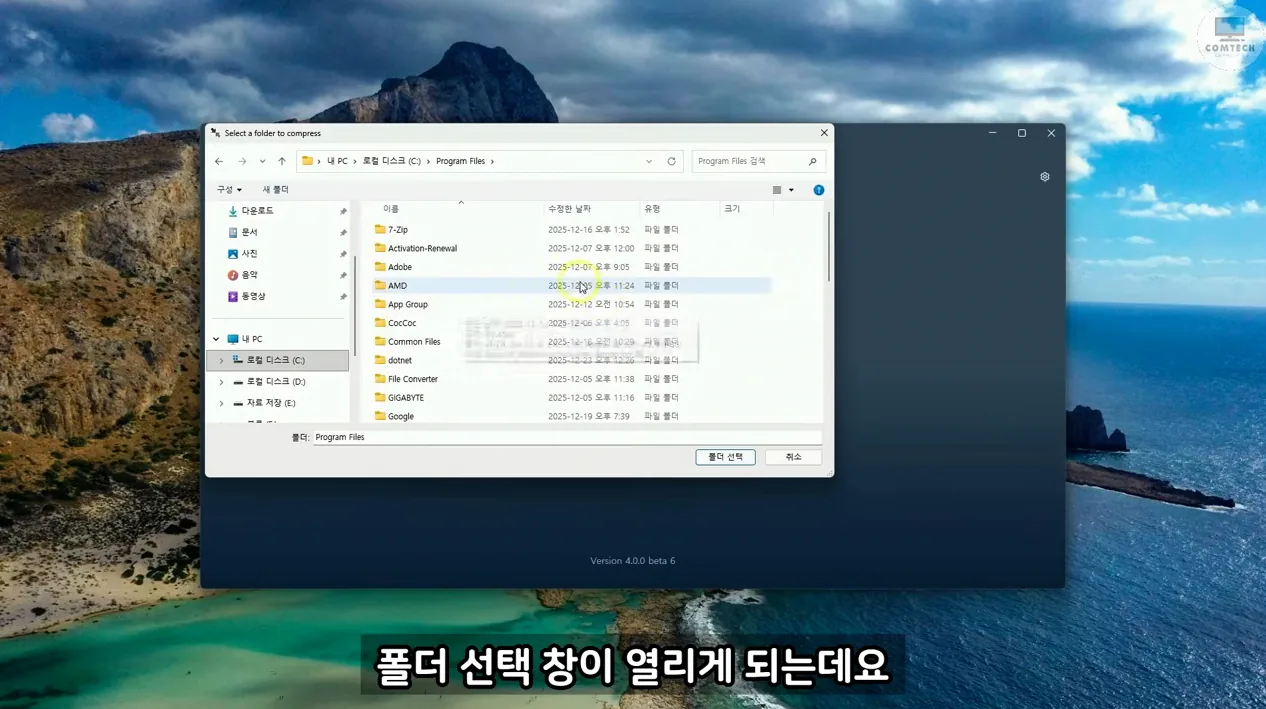Select 로컬 디스크 (C:) drive
Viewport: 1266px width, 709px height.
277,360
